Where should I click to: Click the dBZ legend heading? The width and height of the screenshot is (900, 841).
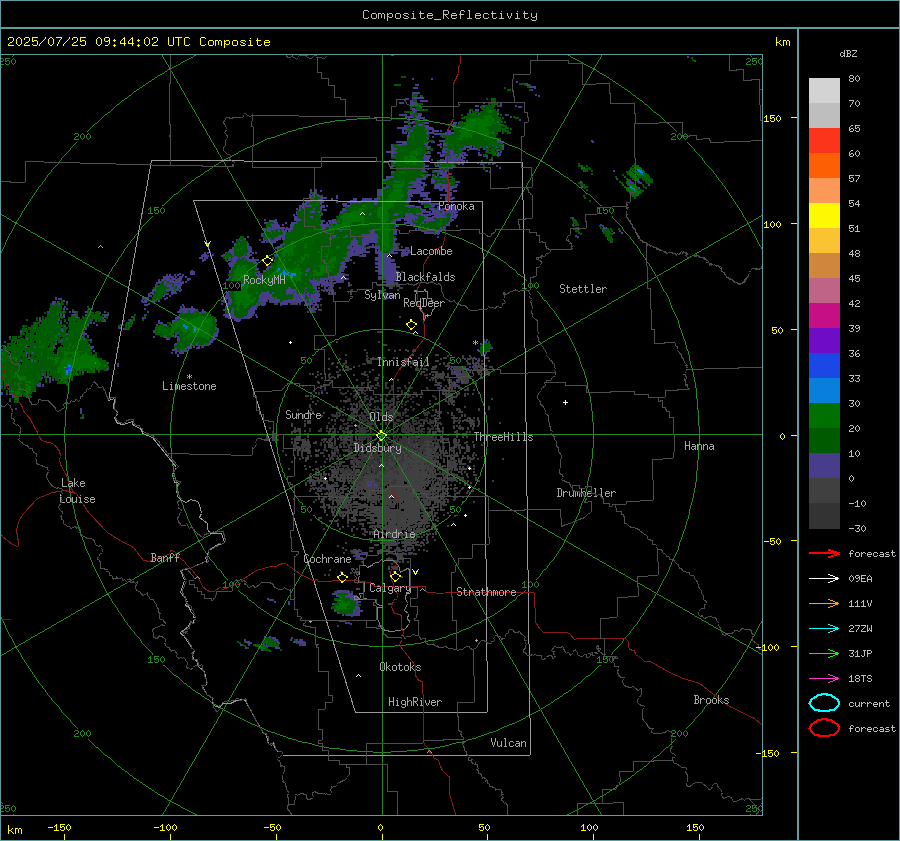tap(848, 53)
